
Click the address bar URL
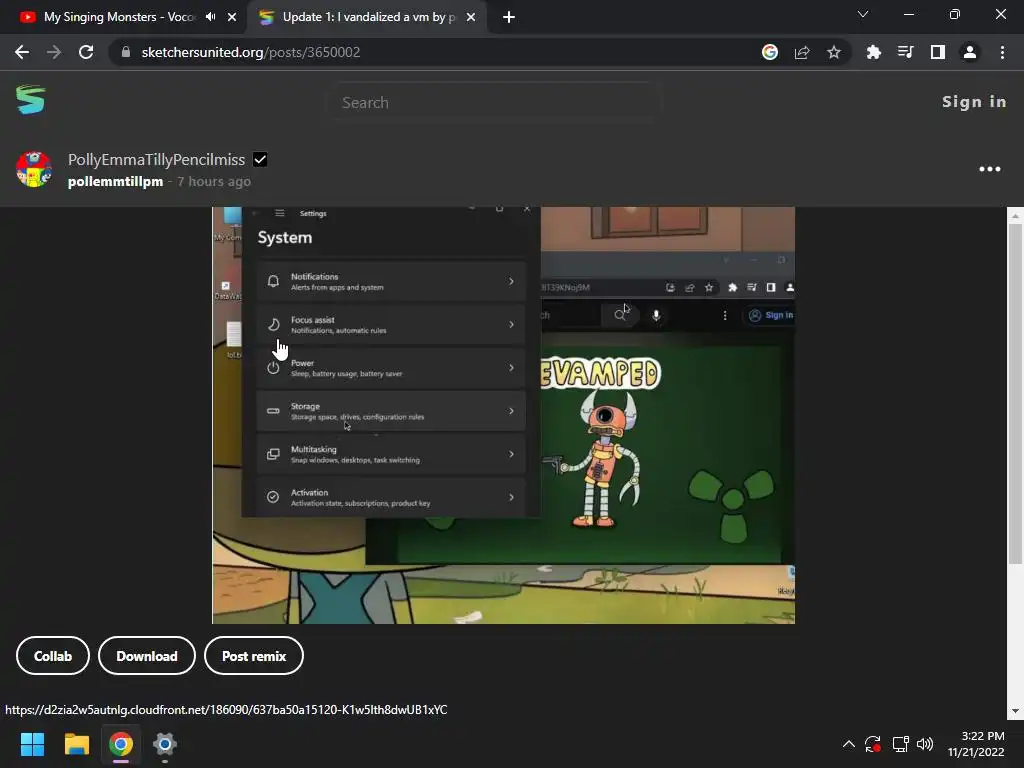click(251, 52)
